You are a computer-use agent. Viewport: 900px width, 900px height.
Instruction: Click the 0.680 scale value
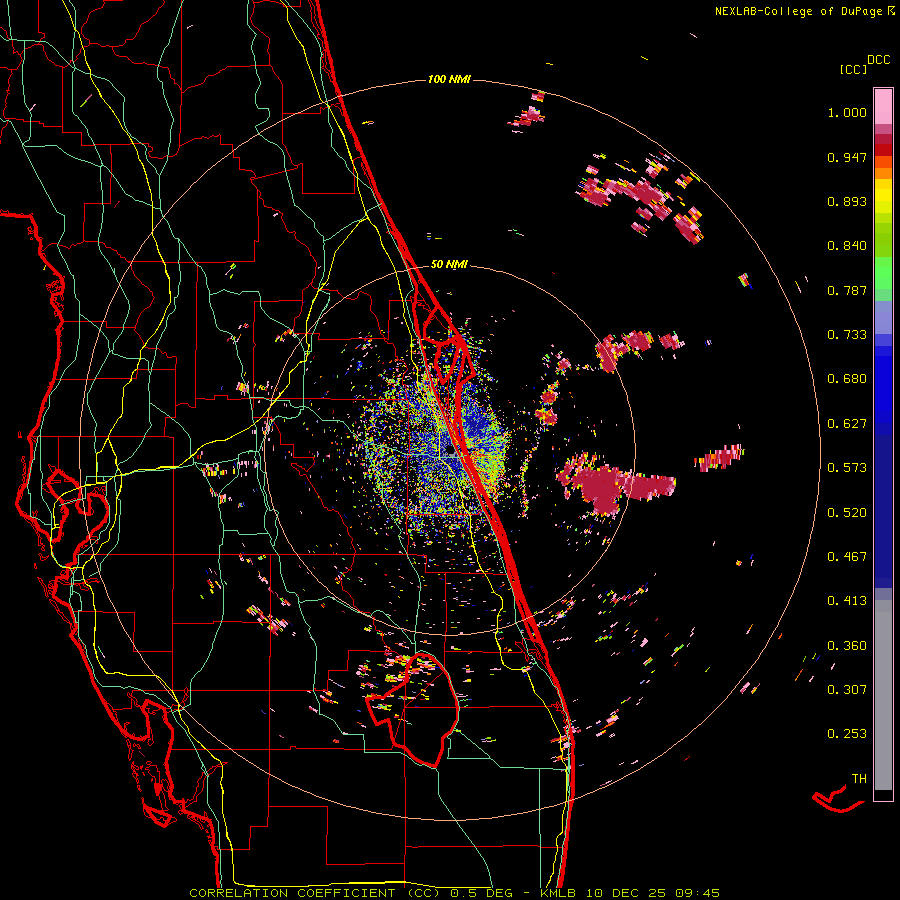(x=847, y=379)
